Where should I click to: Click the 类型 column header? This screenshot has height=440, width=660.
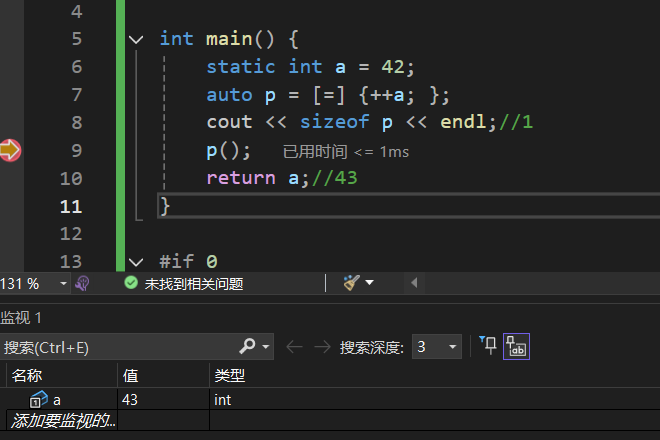tap(230, 376)
